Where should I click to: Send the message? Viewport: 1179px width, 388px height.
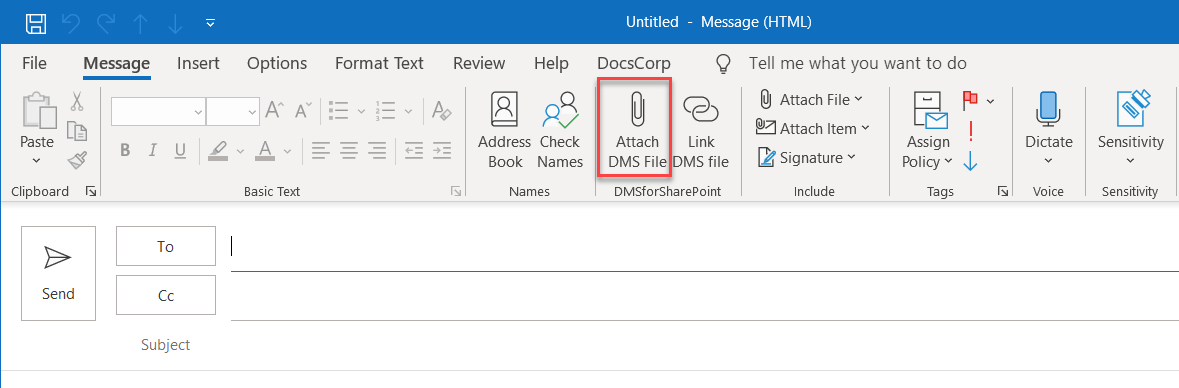(x=59, y=273)
